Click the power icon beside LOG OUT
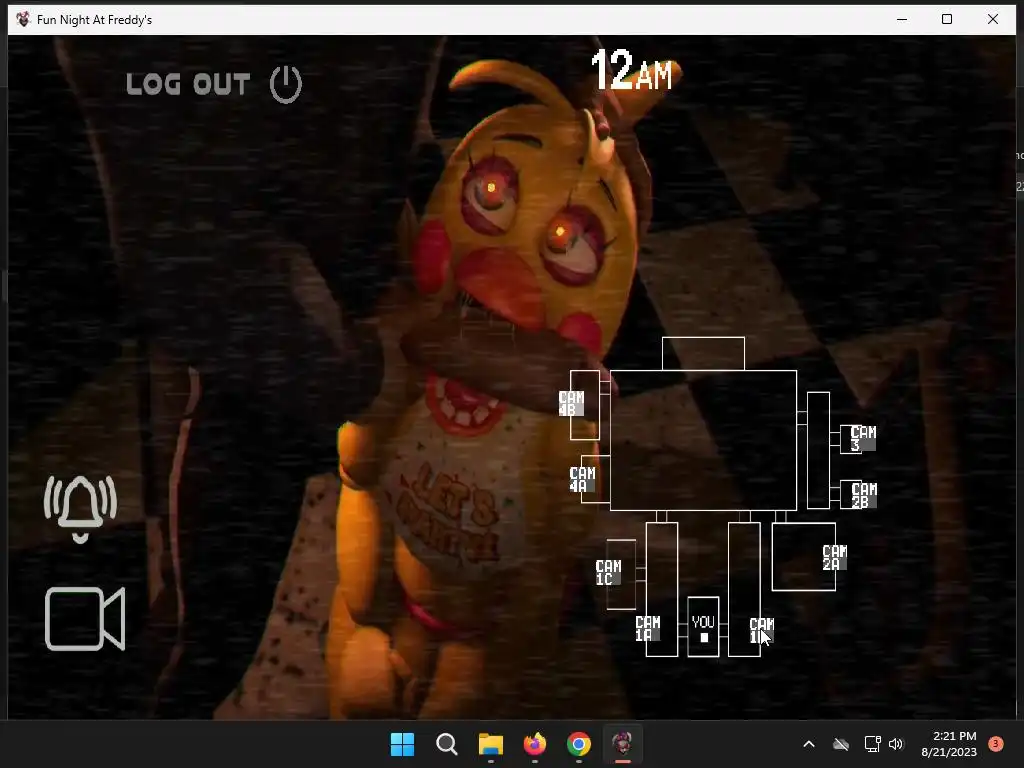This screenshot has width=1024, height=768. pos(286,84)
